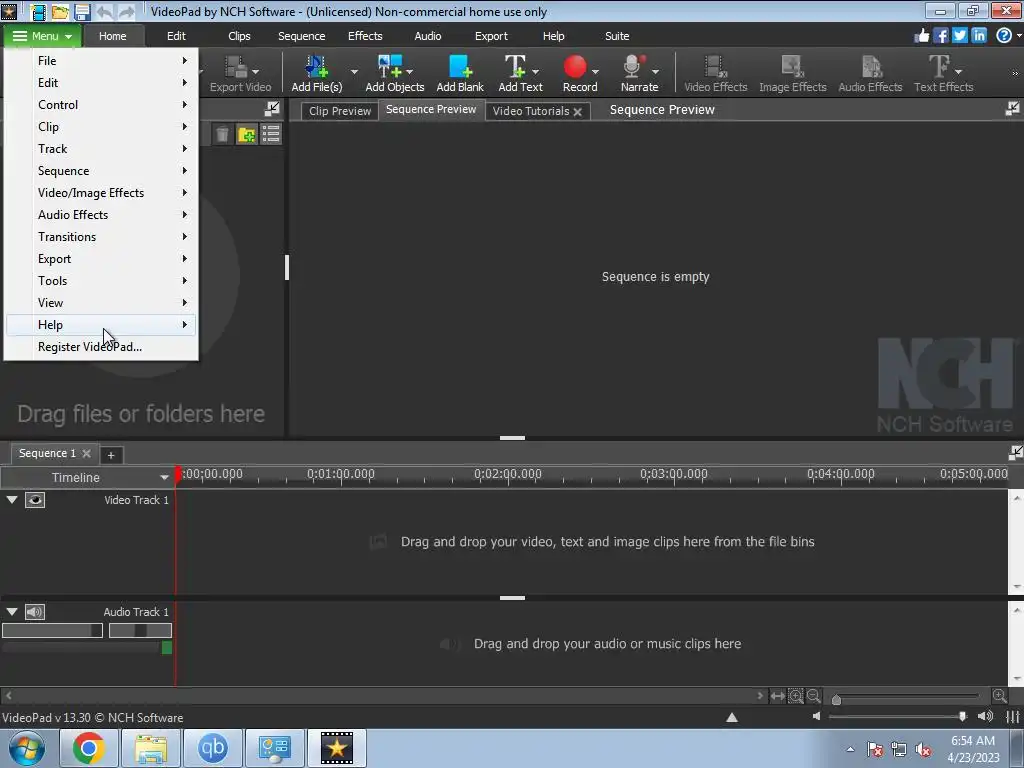Click the Undo arrow in title bar
1024x768 pixels.
(104, 11)
